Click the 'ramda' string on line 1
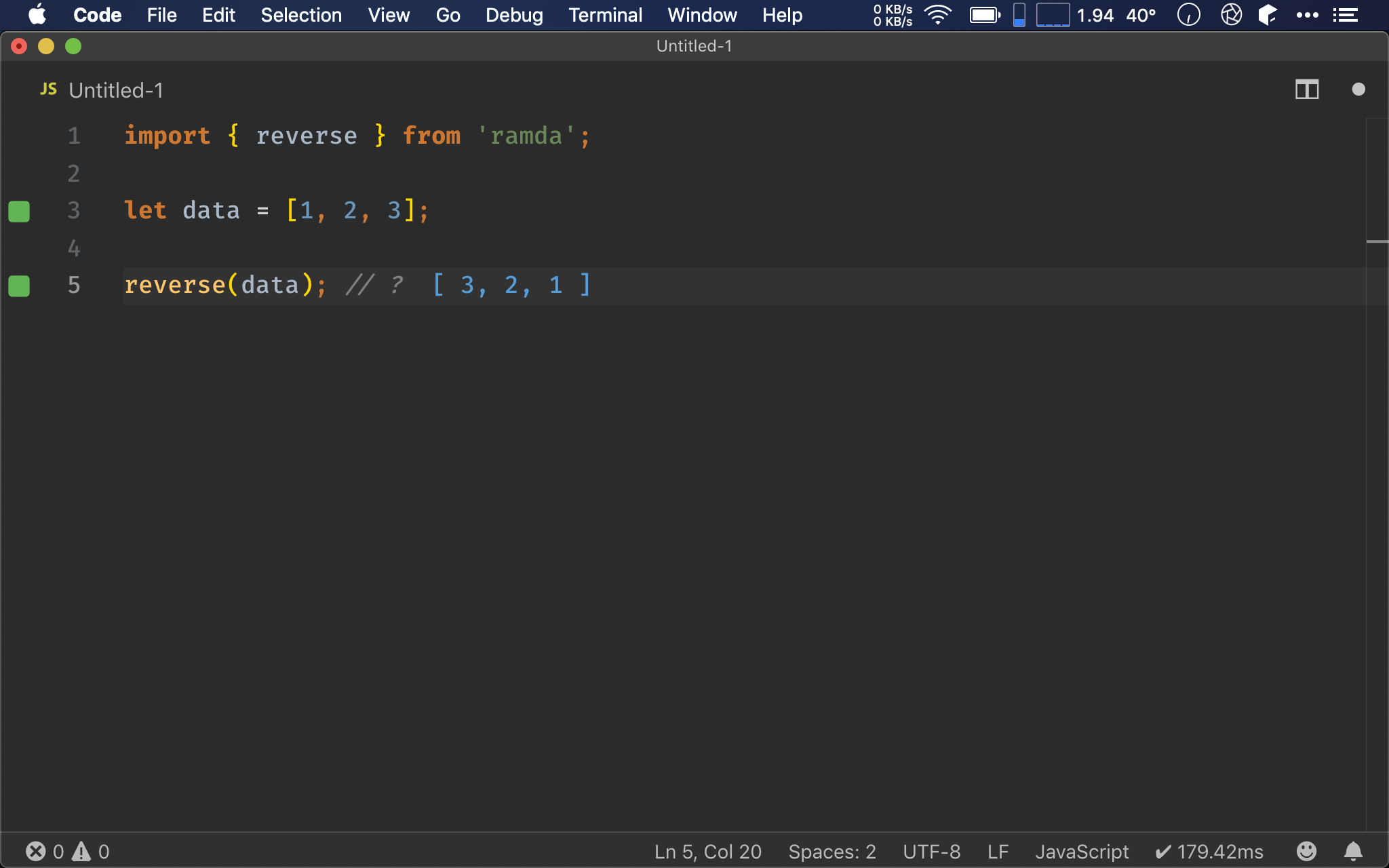Viewport: 1389px width, 868px height. 526,136
